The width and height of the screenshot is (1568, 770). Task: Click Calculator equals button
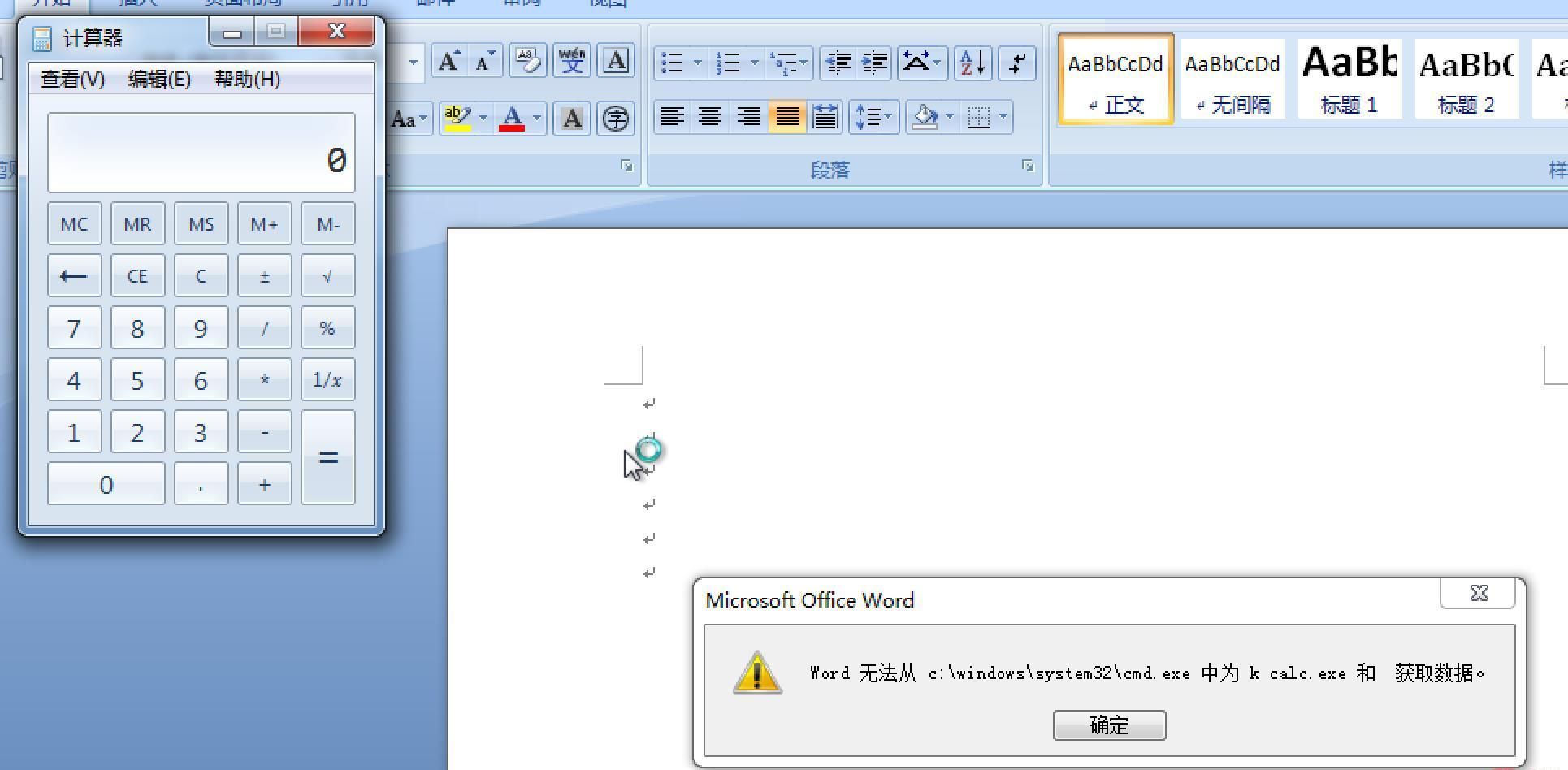pyautogui.click(x=327, y=457)
